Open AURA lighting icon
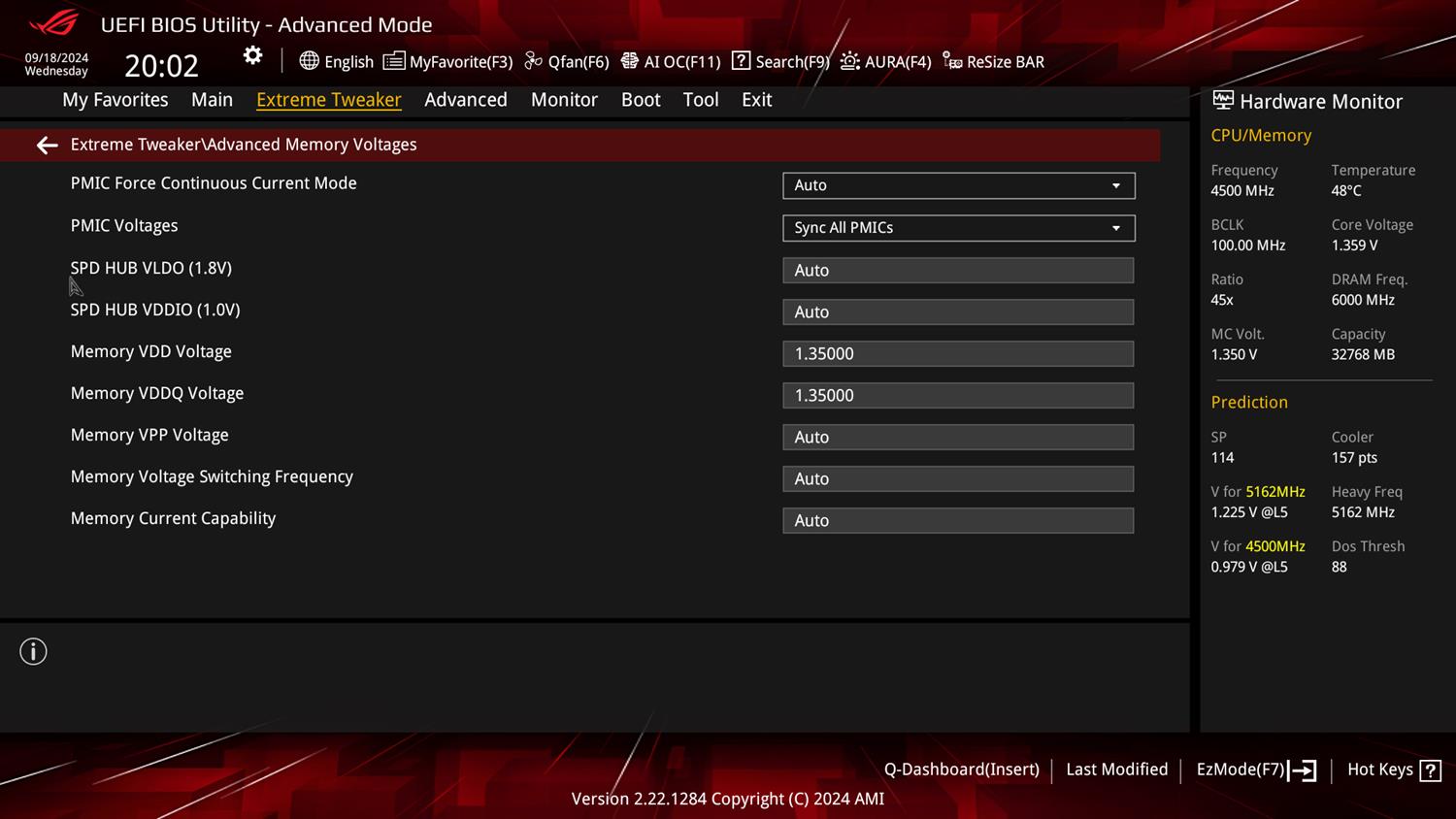Viewport: 1456px width, 819px height. [849, 61]
